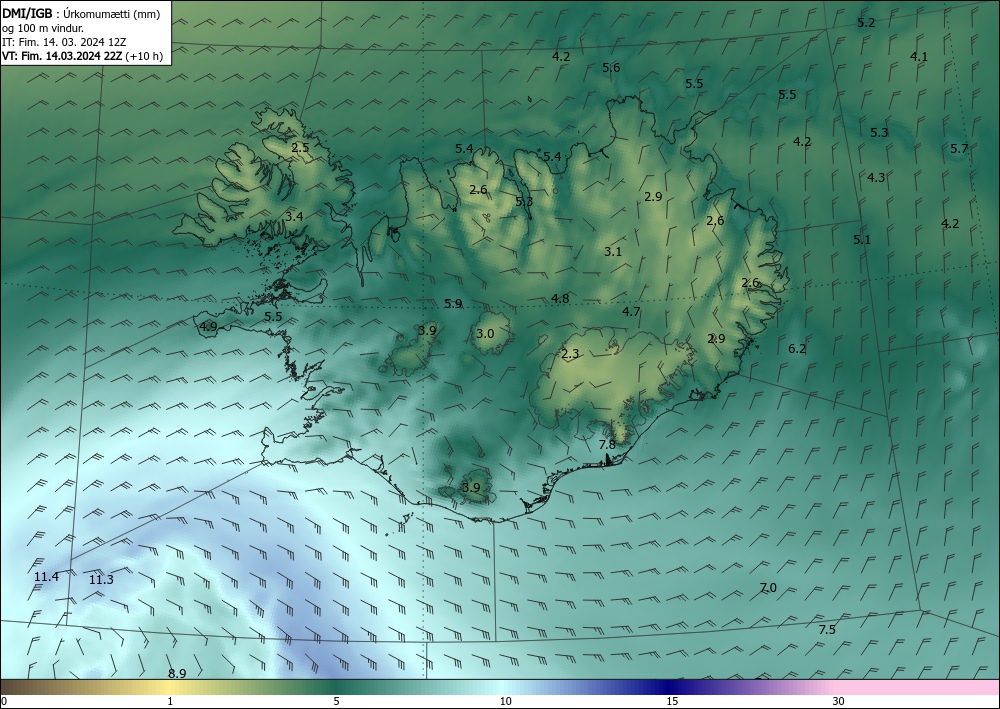Screen dimensions: 1000x709
Task: Click the 7.8 value on the south coast
Action: pos(607,444)
